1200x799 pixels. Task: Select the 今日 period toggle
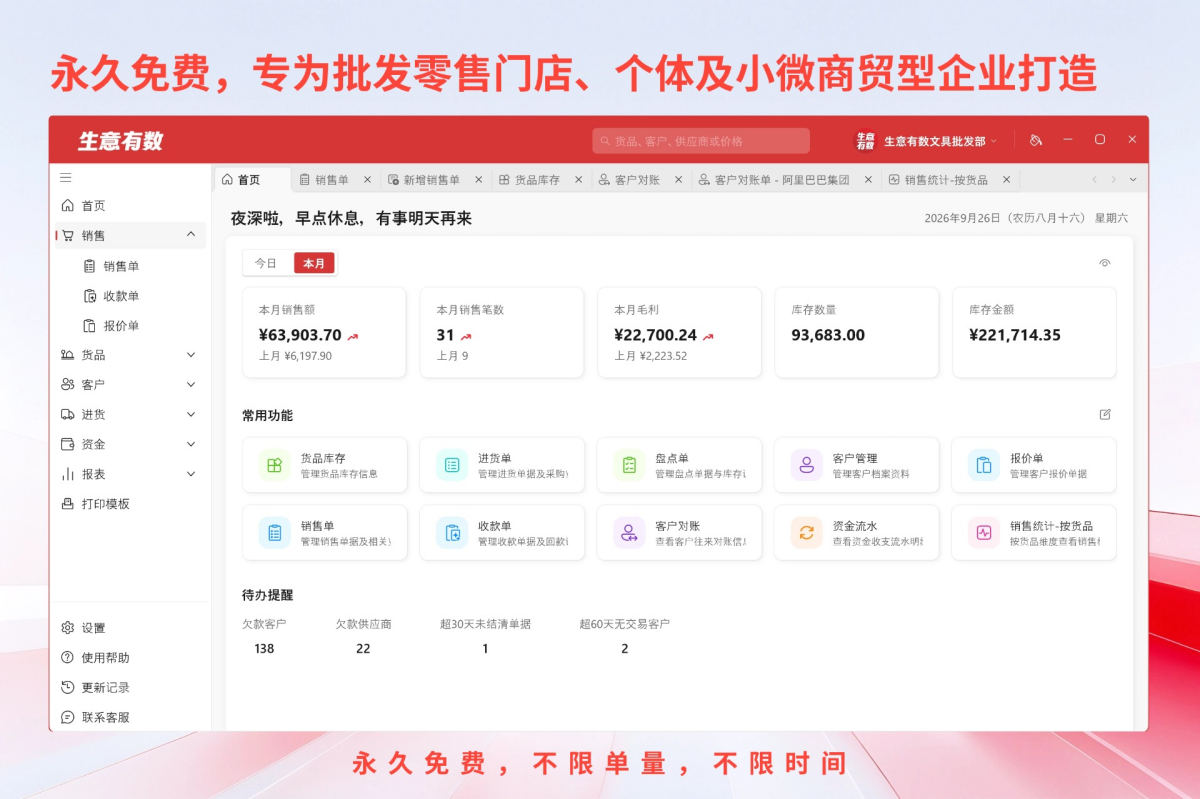click(x=266, y=263)
